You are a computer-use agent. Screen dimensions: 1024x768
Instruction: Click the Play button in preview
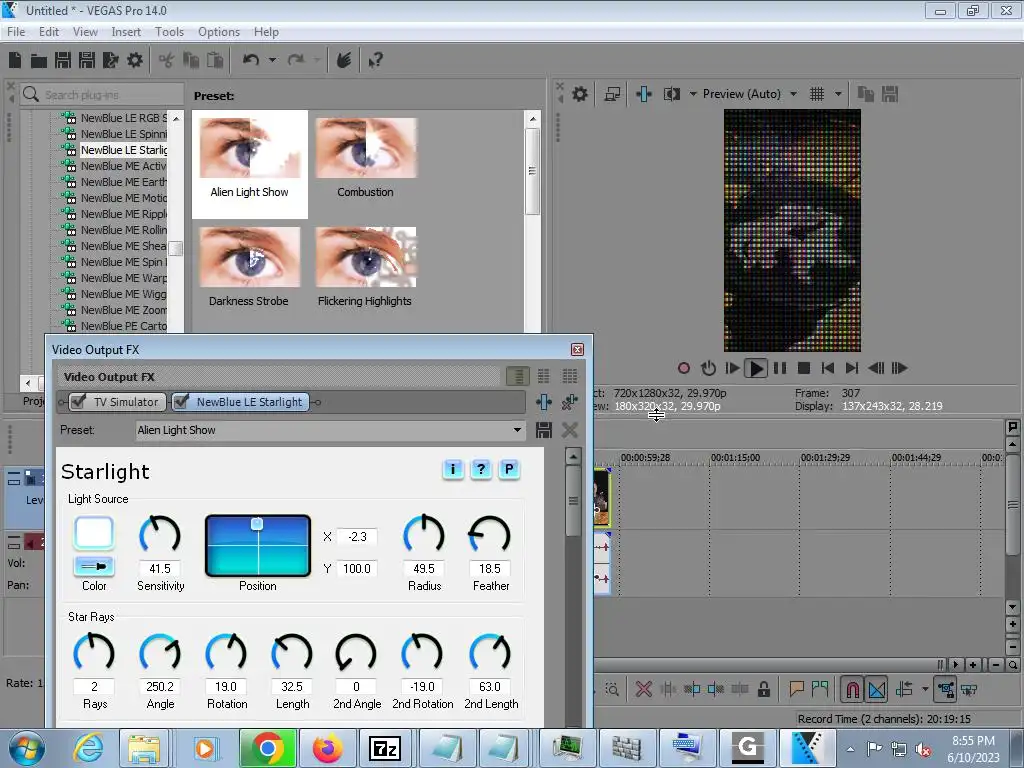pos(756,368)
